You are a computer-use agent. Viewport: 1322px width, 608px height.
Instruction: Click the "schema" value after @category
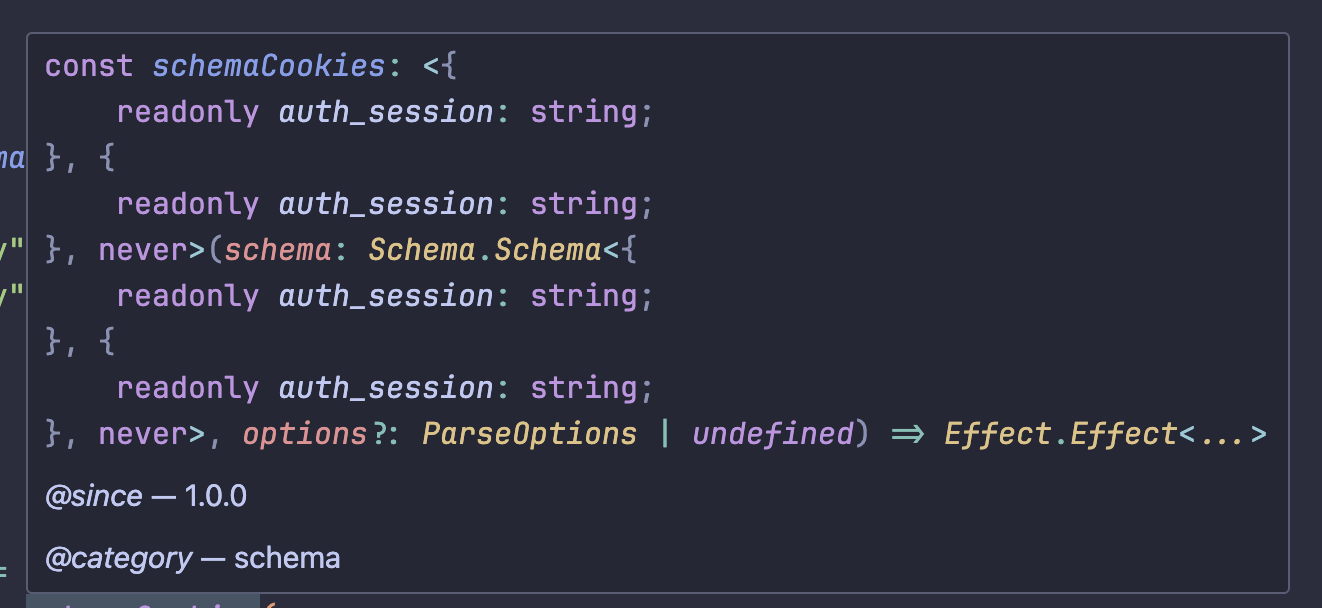(x=287, y=558)
